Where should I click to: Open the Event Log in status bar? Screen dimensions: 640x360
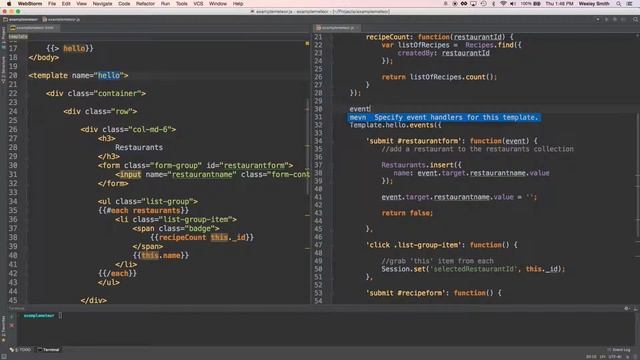[x=618, y=350]
